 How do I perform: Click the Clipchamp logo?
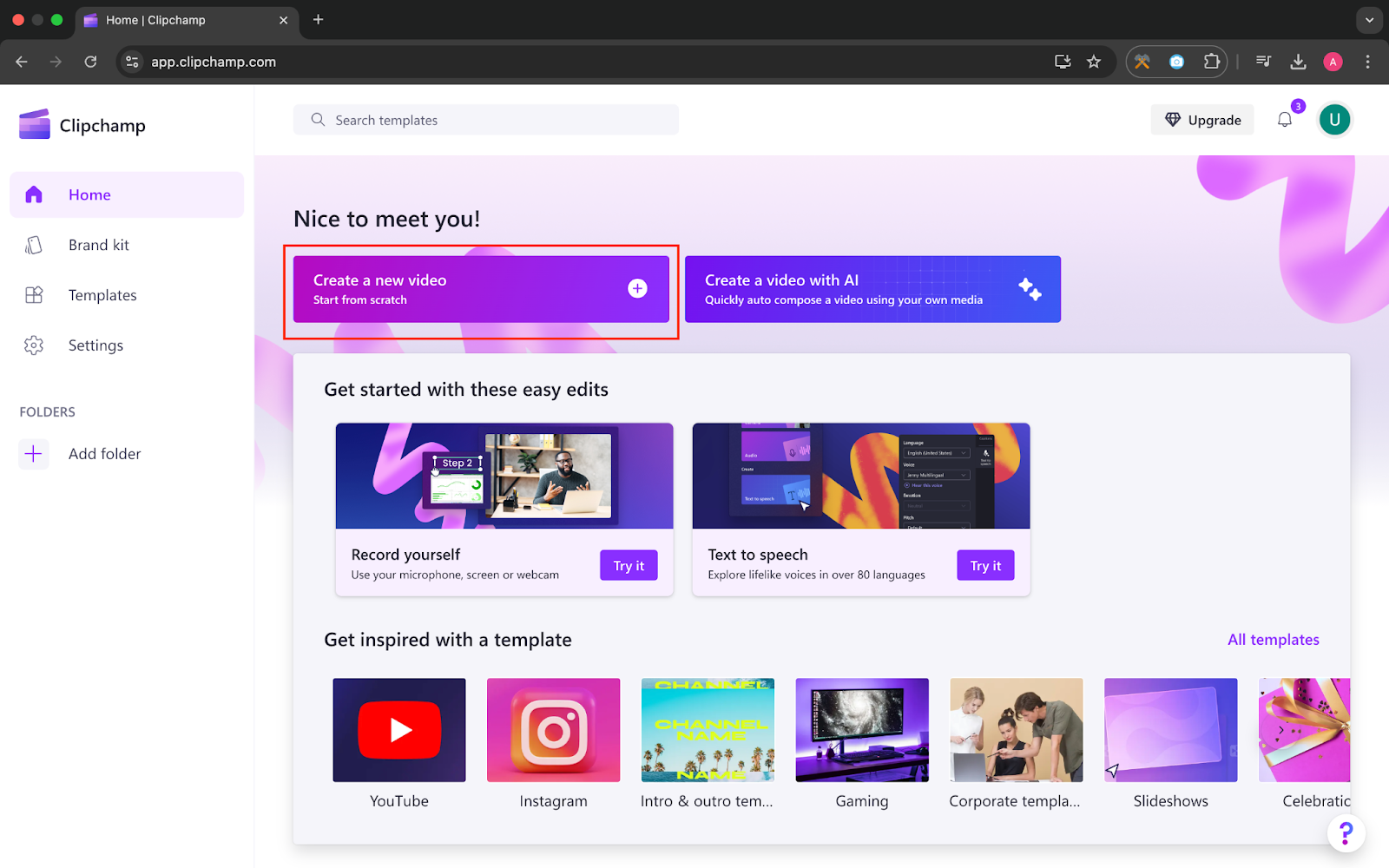click(x=82, y=125)
